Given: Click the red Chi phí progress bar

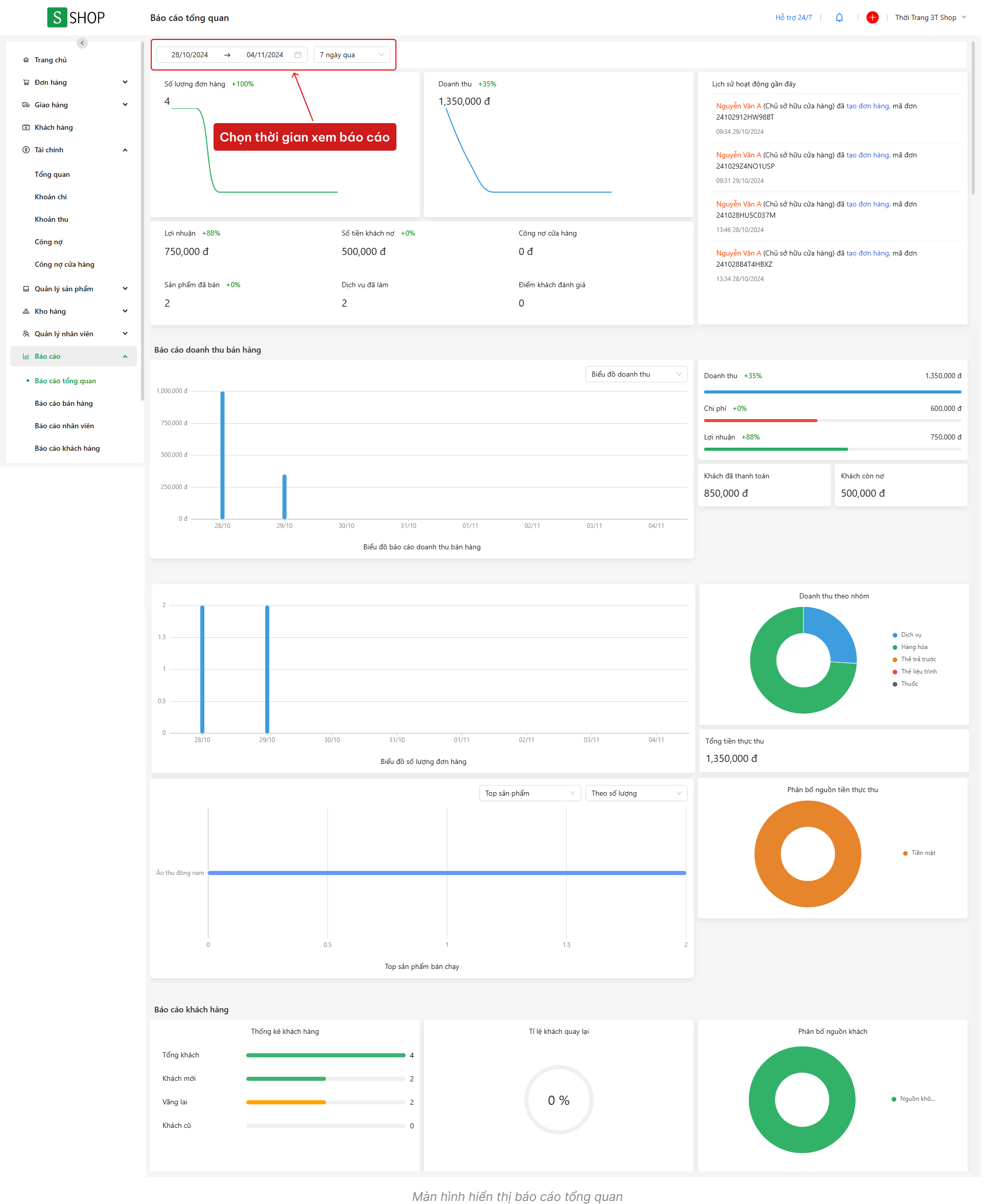Looking at the screenshot, I should pyautogui.click(x=760, y=421).
